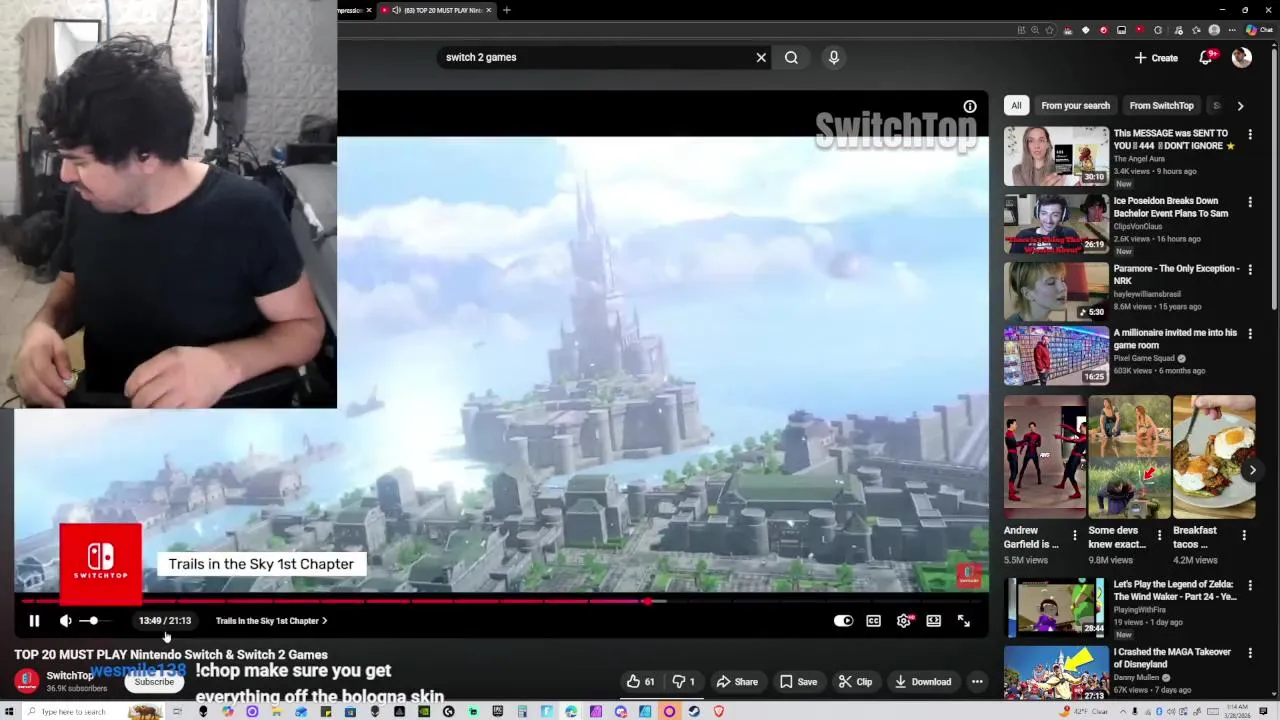Open Steam from the taskbar

coord(694,712)
